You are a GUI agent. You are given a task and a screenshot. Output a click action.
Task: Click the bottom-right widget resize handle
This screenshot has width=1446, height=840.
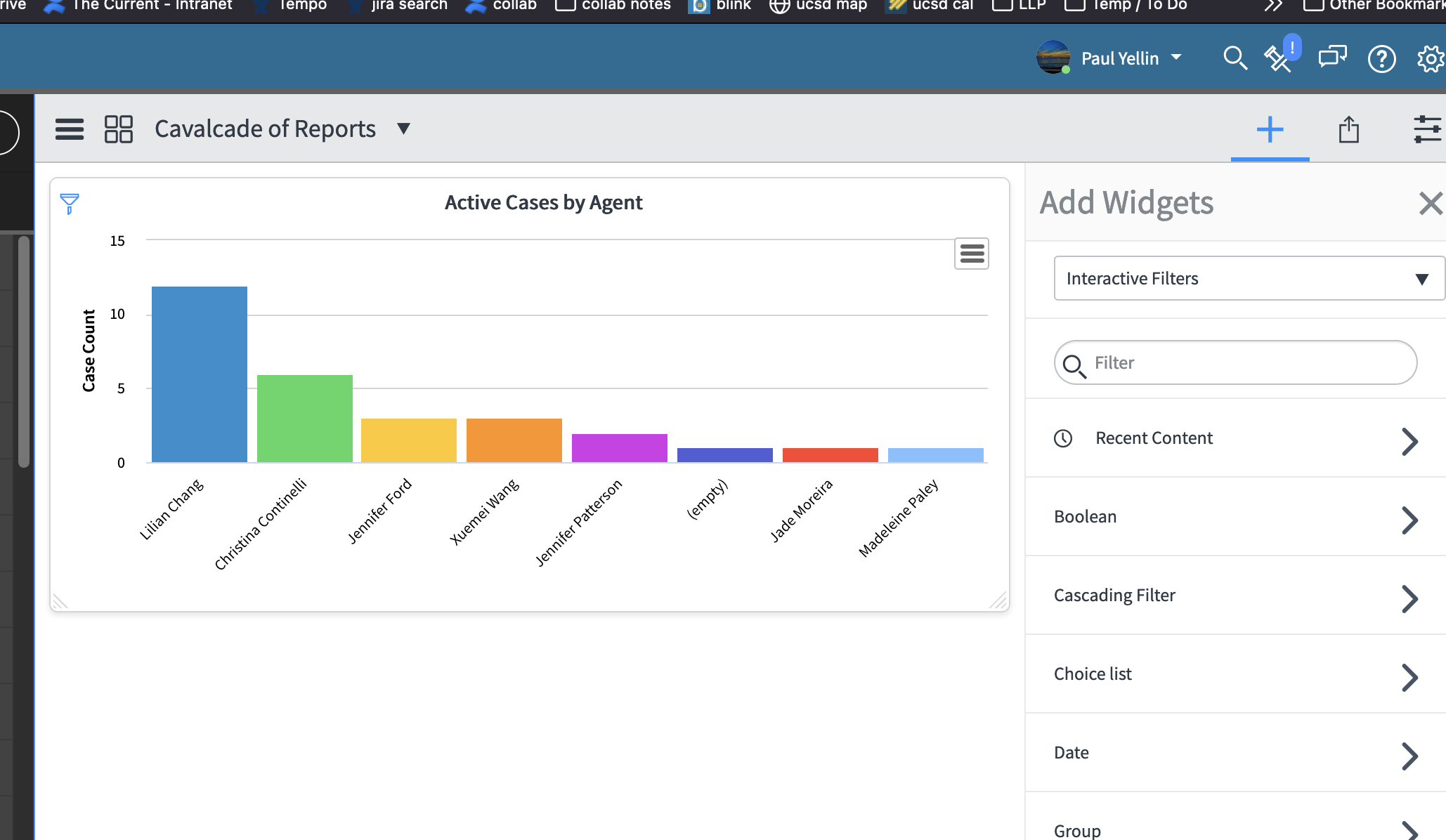(998, 601)
